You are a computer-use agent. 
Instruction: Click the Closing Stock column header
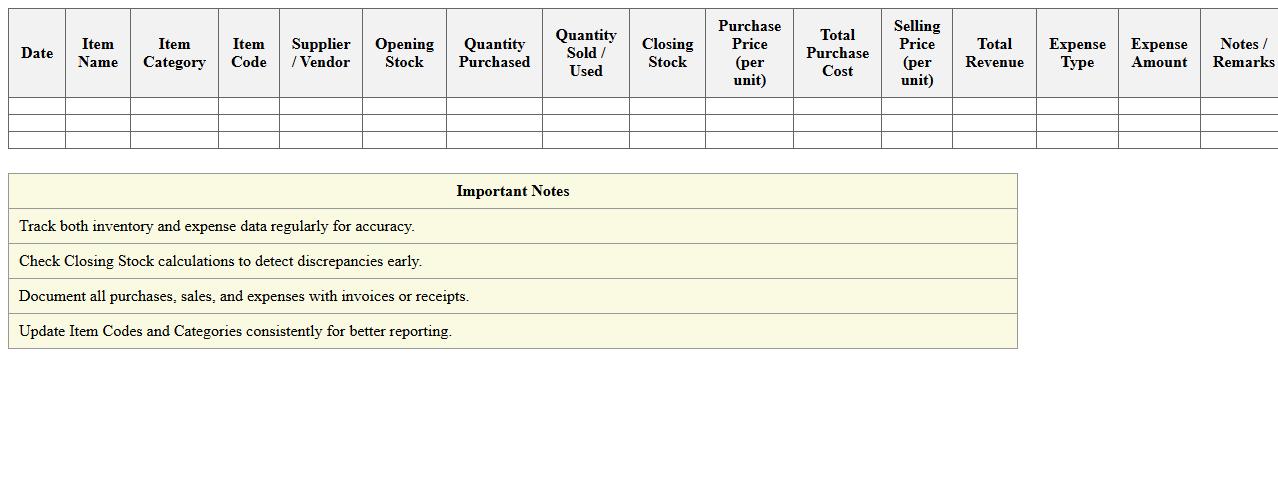tap(667, 53)
